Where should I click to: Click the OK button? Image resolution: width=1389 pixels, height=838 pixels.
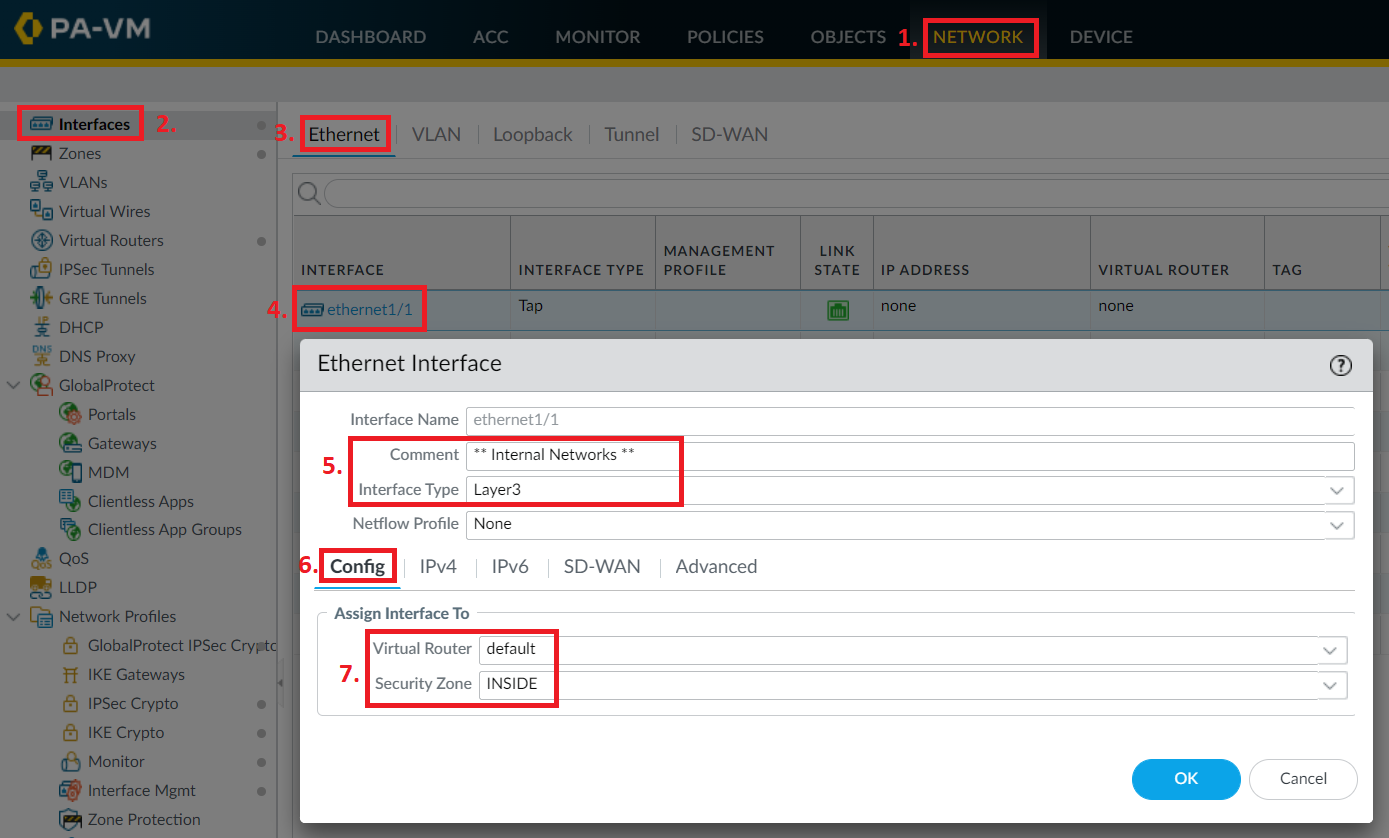(x=1186, y=779)
